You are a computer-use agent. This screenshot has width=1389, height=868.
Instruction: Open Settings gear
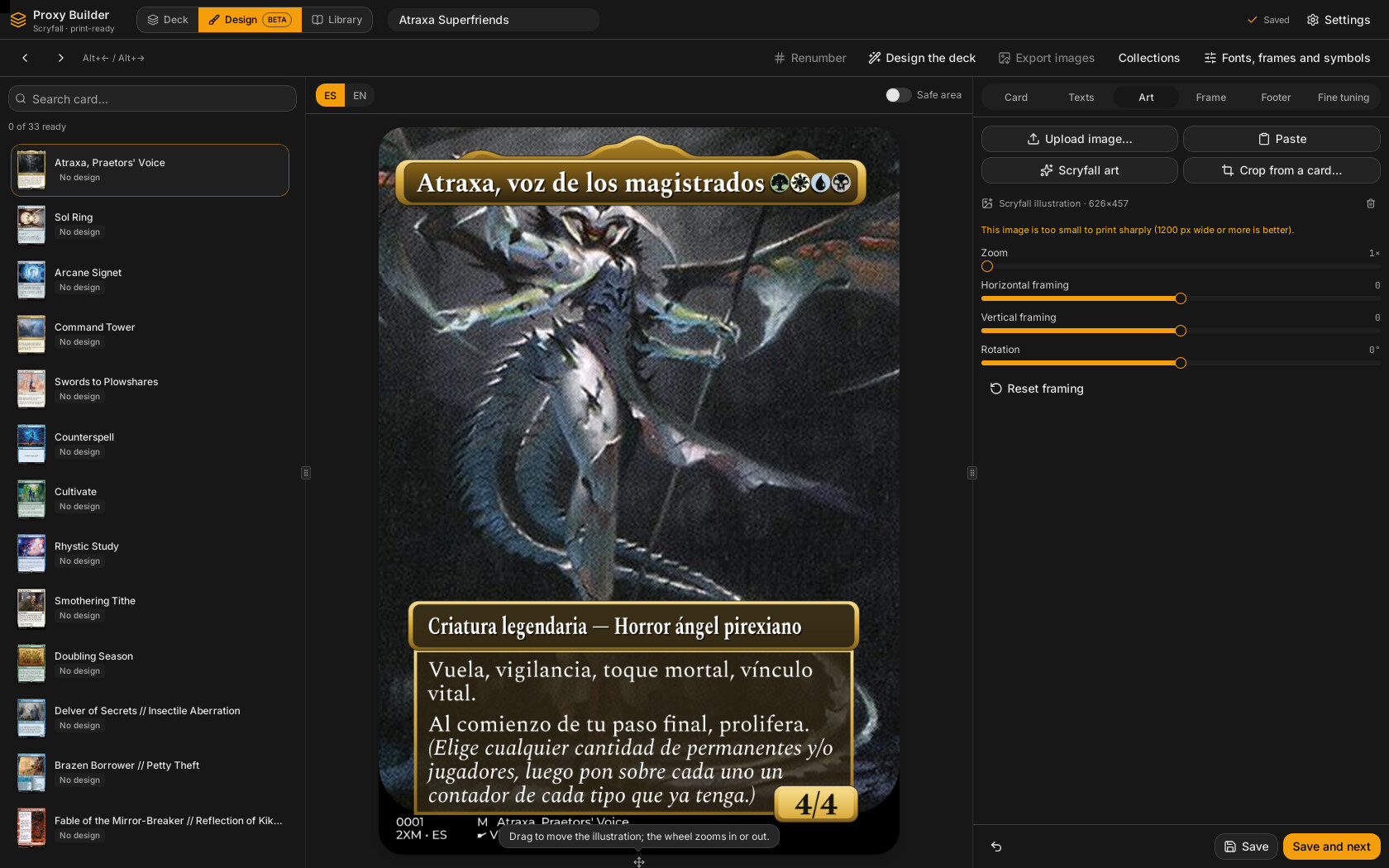(1338, 20)
